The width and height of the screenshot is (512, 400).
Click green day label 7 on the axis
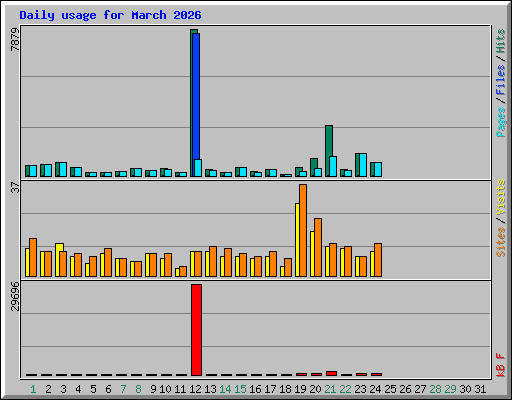(x=123, y=389)
